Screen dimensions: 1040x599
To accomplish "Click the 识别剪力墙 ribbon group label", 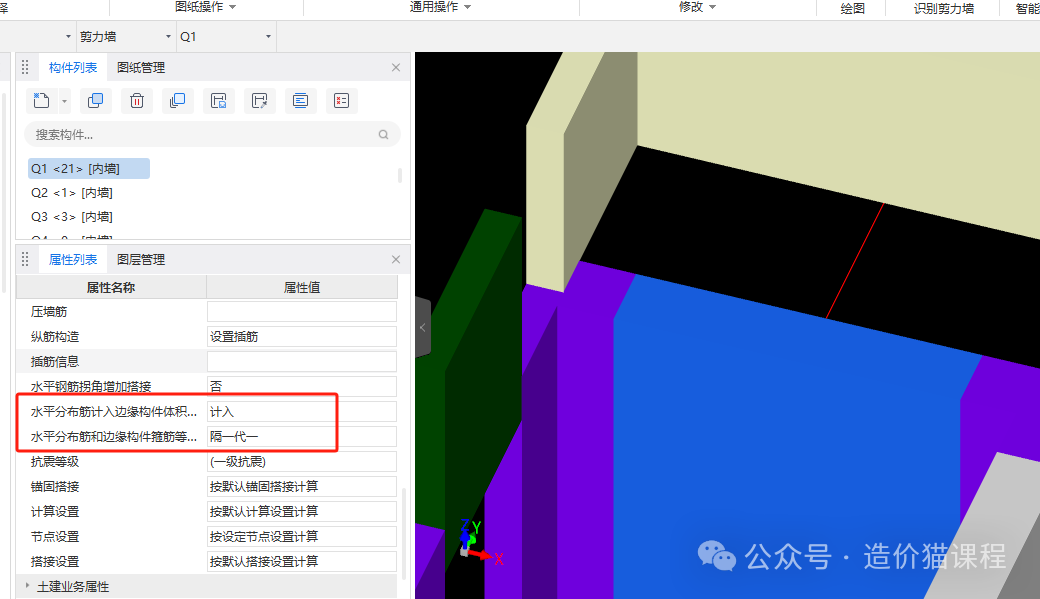I will coord(944,8).
